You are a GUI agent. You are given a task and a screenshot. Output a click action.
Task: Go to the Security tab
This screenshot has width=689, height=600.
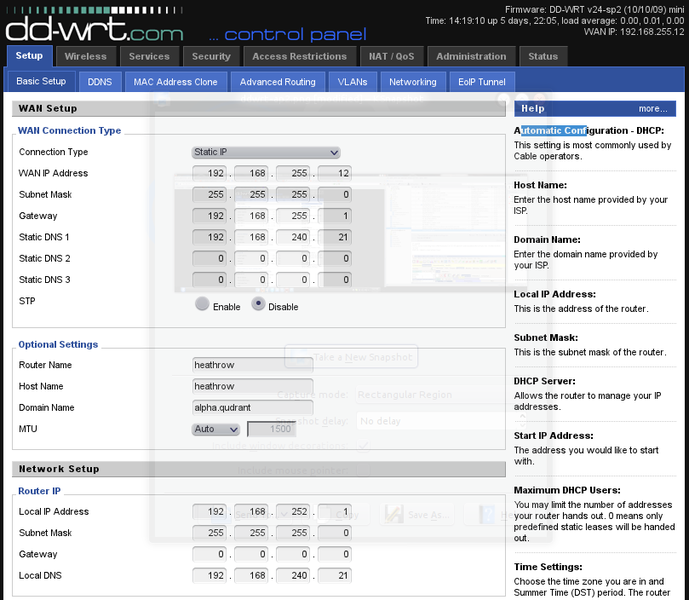[211, 56]
